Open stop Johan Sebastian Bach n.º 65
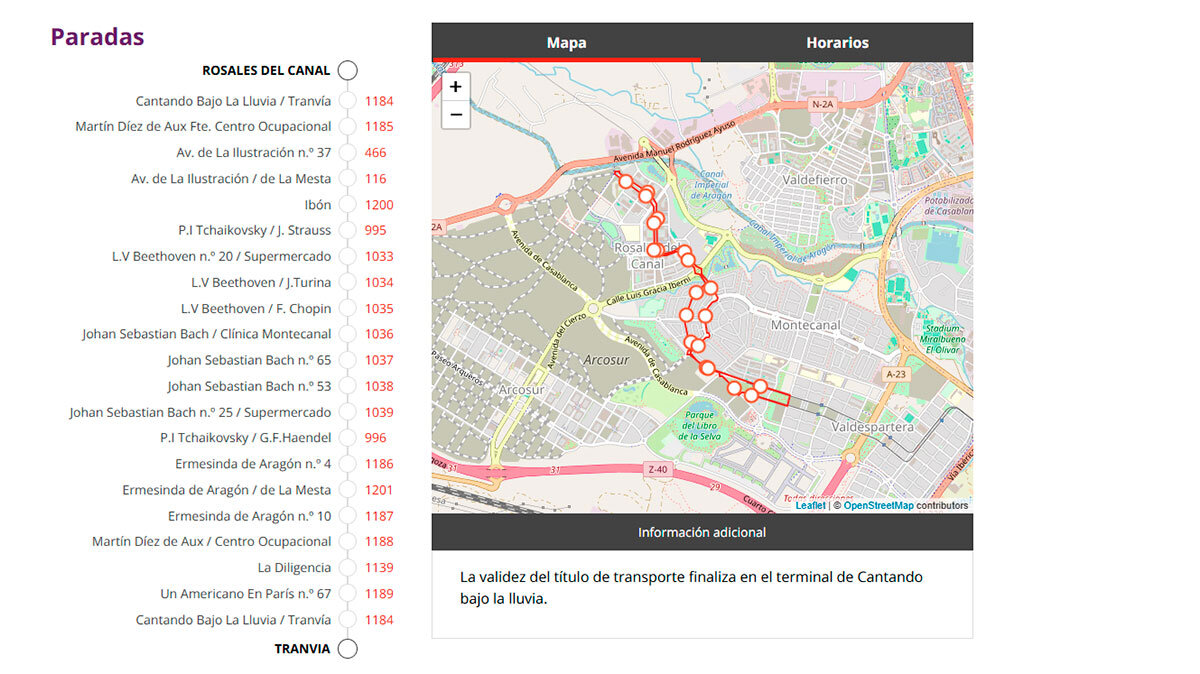Image resolution: width=1200 pixels, height=674 pixels. pos(249,360)
